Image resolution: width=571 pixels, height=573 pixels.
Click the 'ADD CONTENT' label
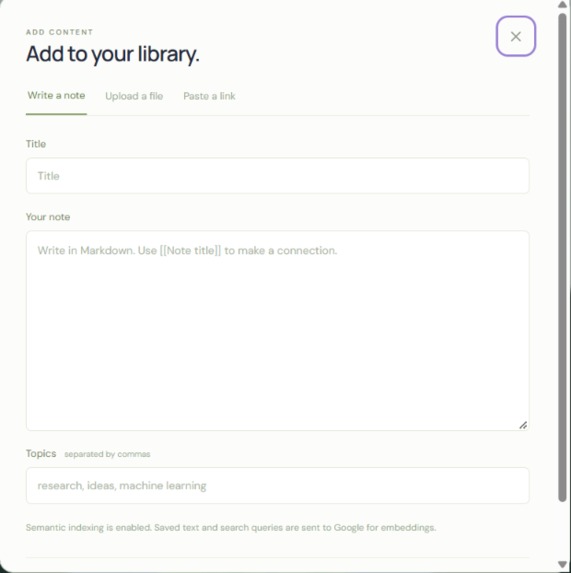[x=59, y=32]
